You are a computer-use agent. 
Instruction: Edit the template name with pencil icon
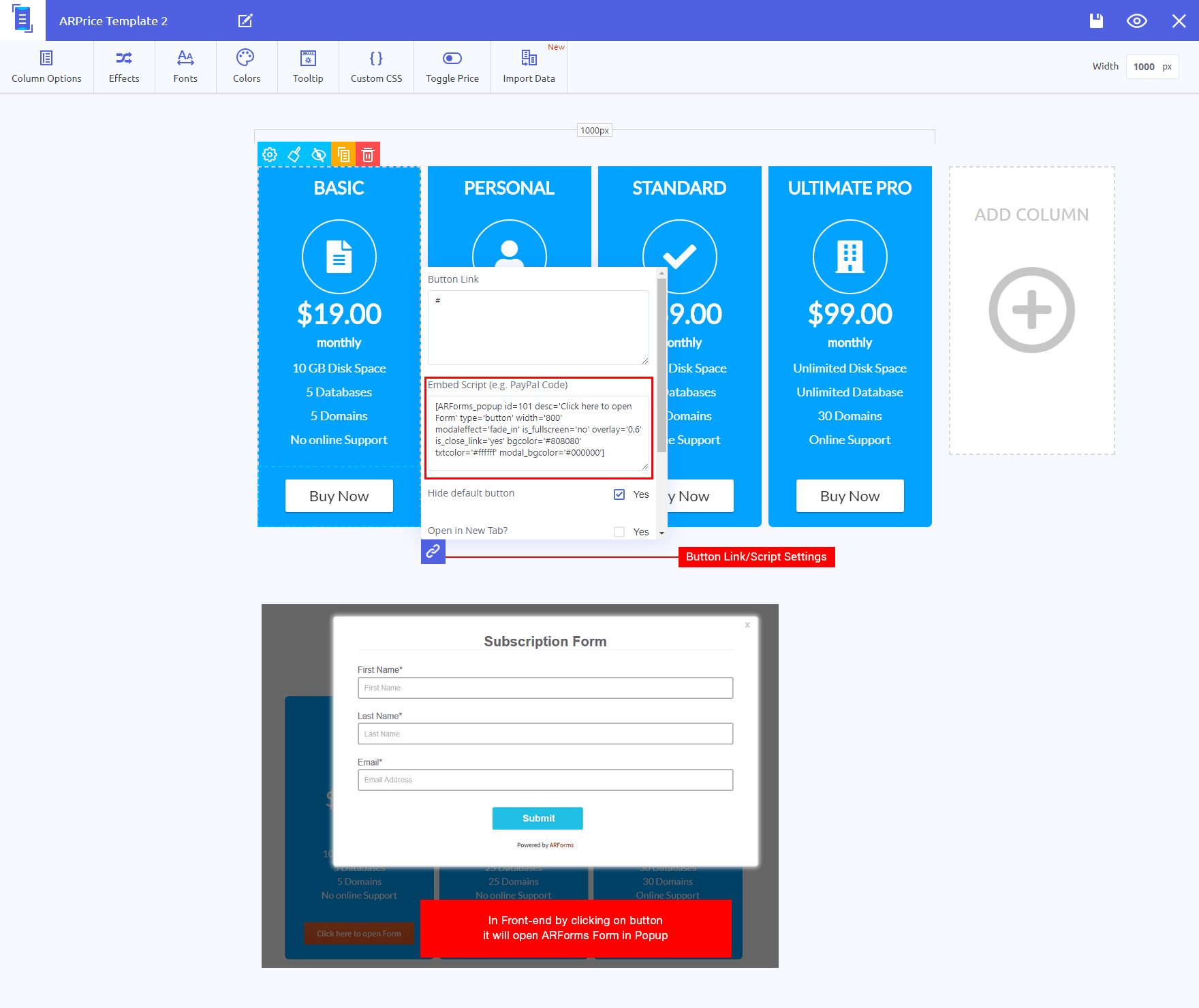[245, 20]
